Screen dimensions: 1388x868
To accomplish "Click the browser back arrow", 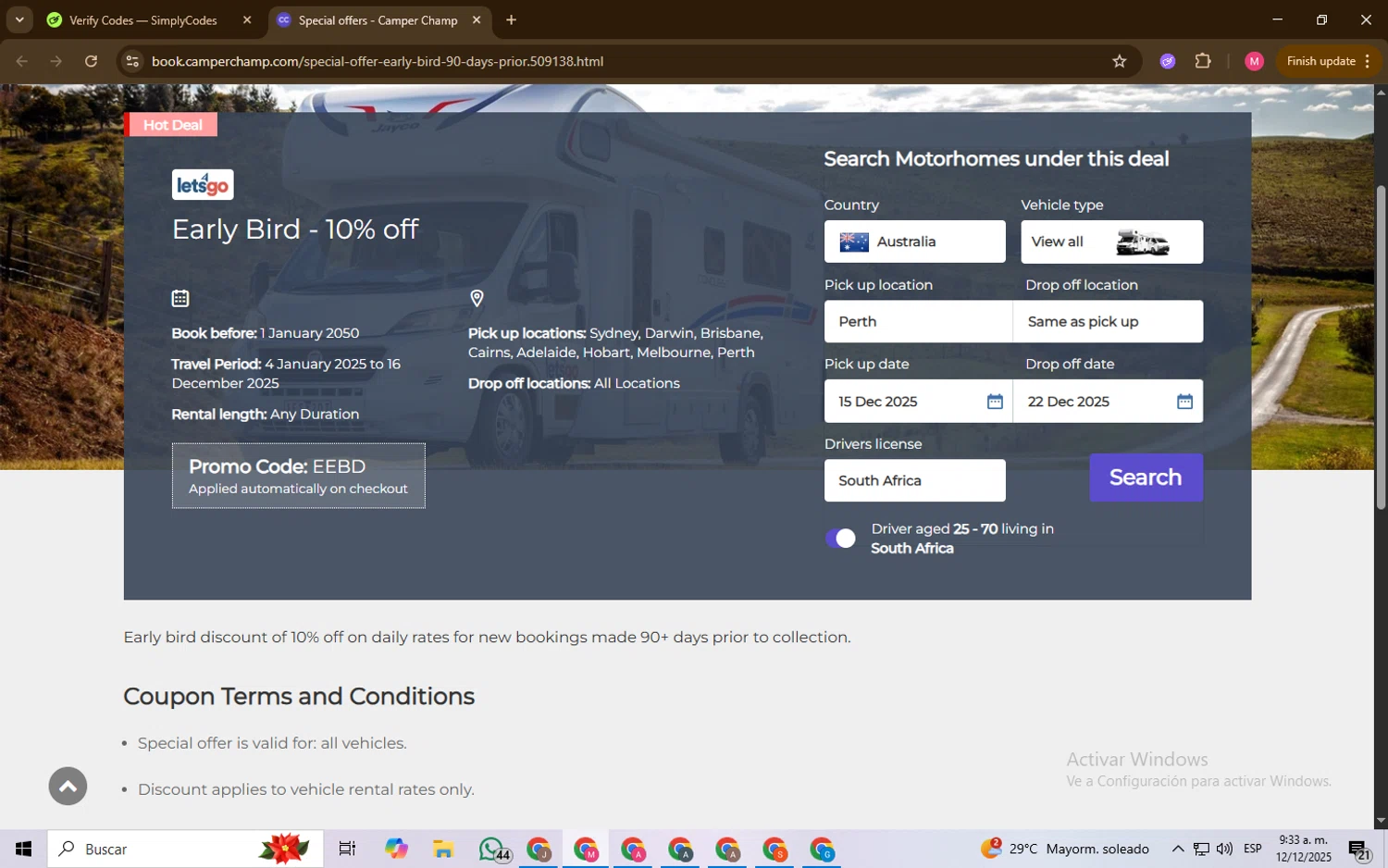I will (21, 61).
